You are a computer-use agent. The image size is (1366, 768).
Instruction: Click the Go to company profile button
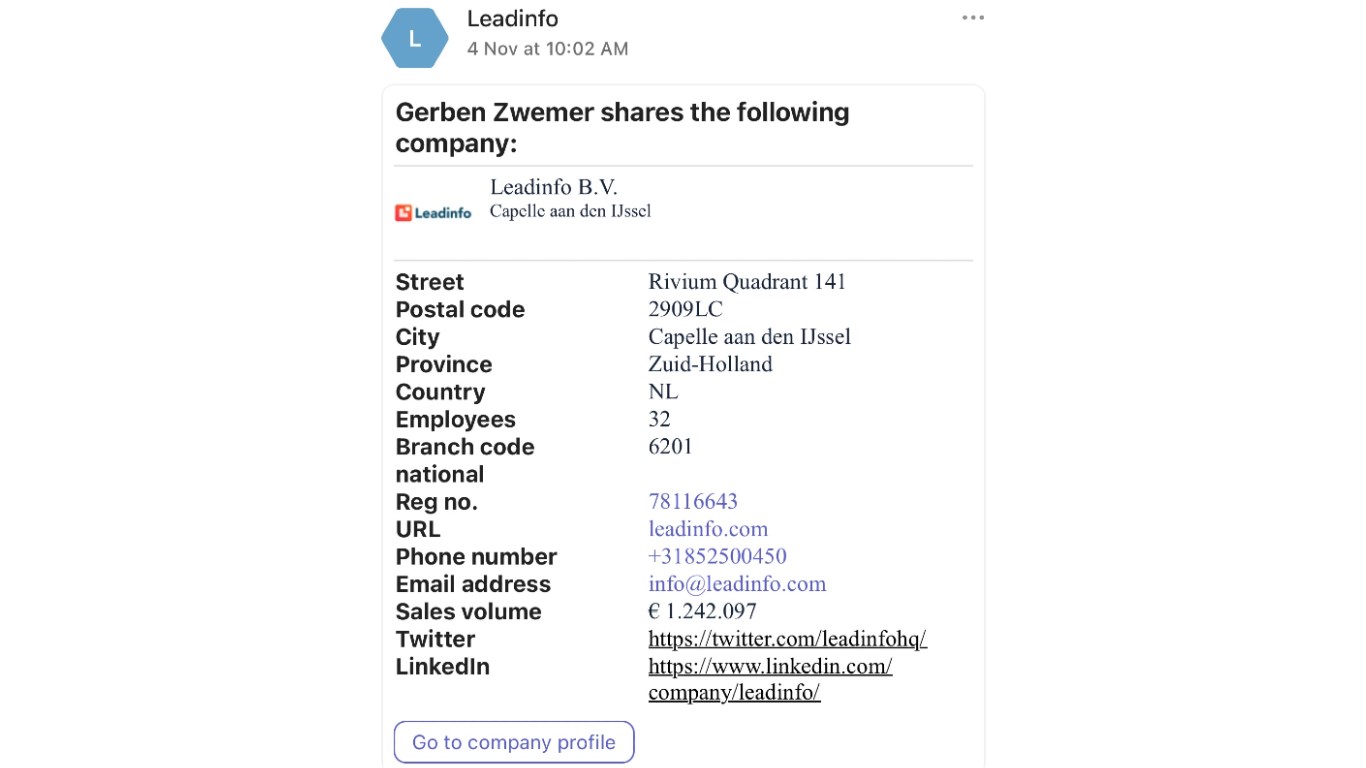click(514, 742)
